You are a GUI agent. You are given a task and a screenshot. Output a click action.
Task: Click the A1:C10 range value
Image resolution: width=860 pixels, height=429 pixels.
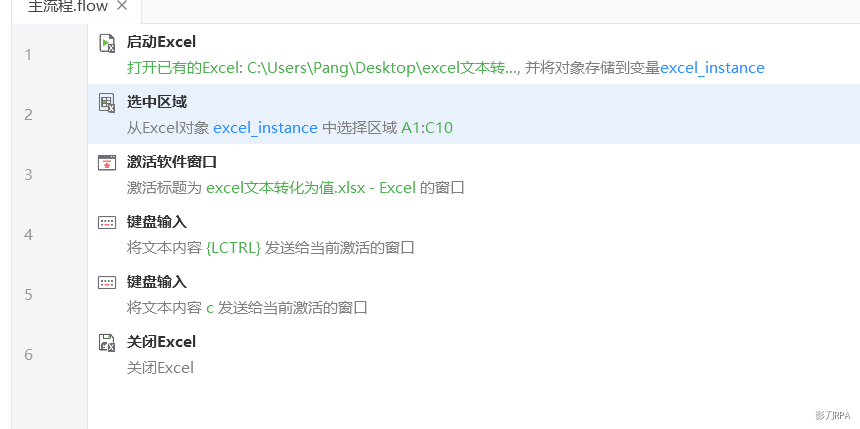[x=427, y=128]
